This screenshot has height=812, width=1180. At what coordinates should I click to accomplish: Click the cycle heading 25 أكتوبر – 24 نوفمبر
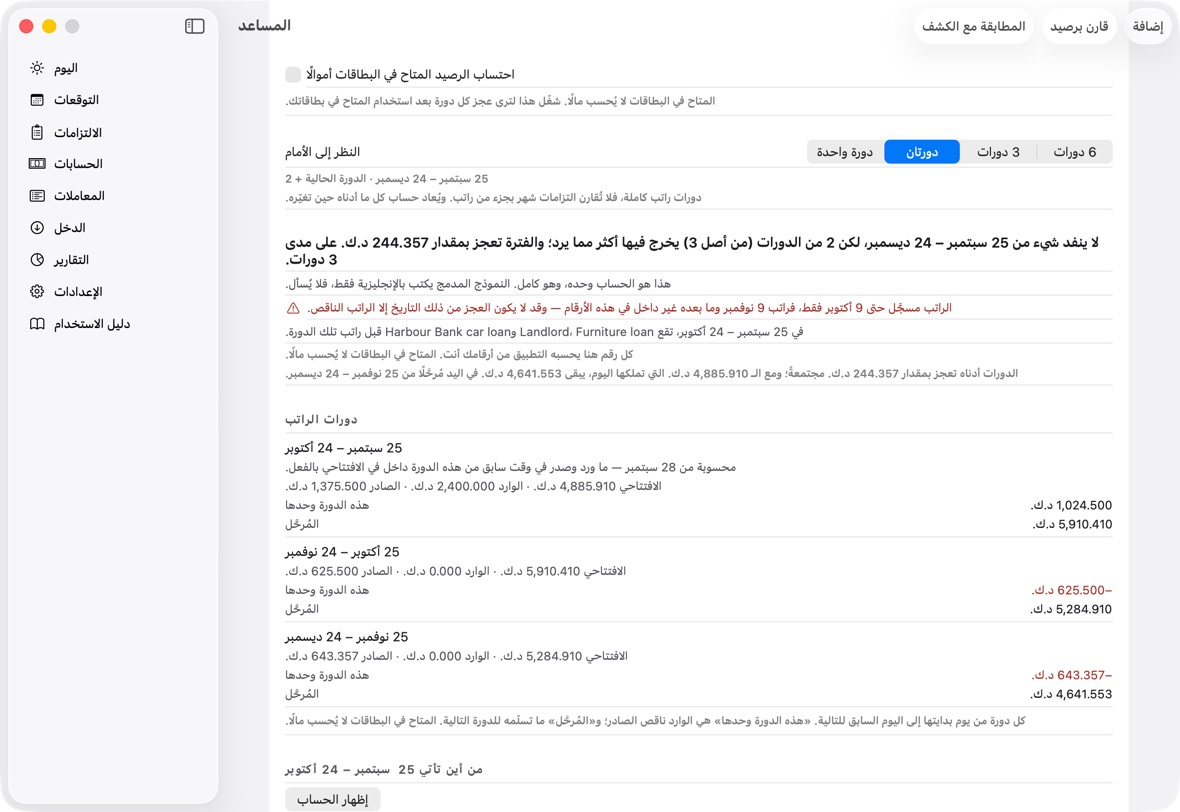pyautogui.click(x=342, y=552)
